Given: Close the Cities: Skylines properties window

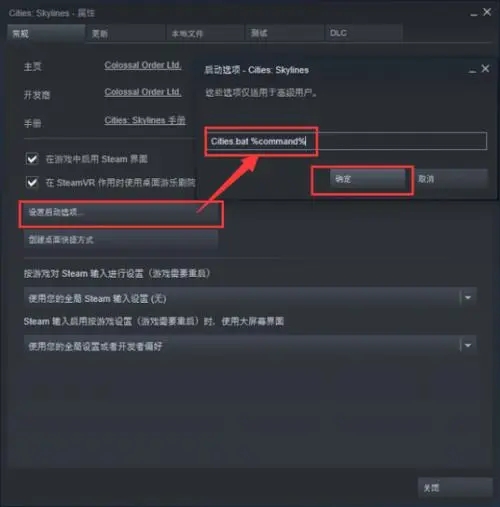Looking at the screenshot, I should (x=487, y=12).
